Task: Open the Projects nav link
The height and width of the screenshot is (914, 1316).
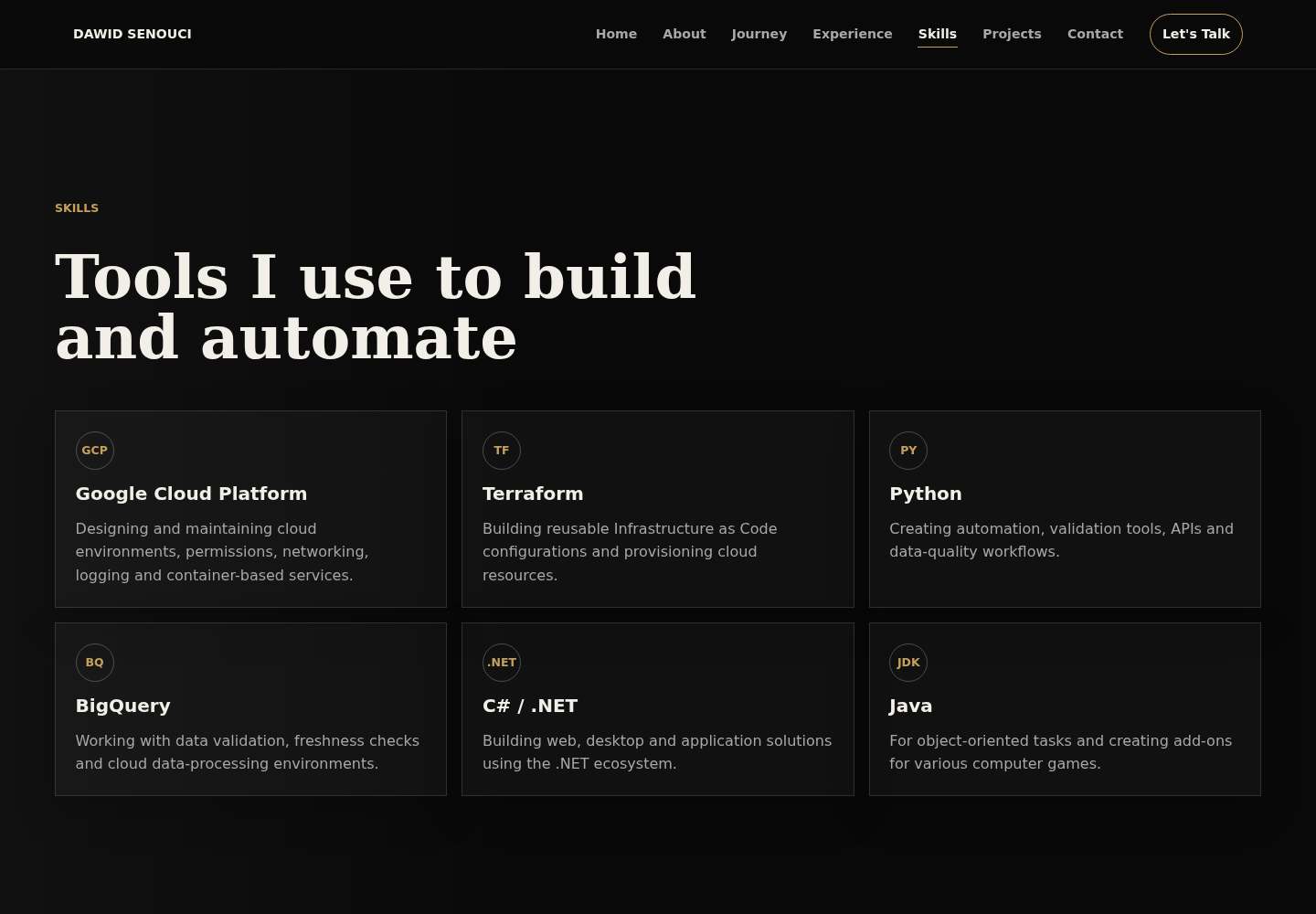Action: (1012, 34)
